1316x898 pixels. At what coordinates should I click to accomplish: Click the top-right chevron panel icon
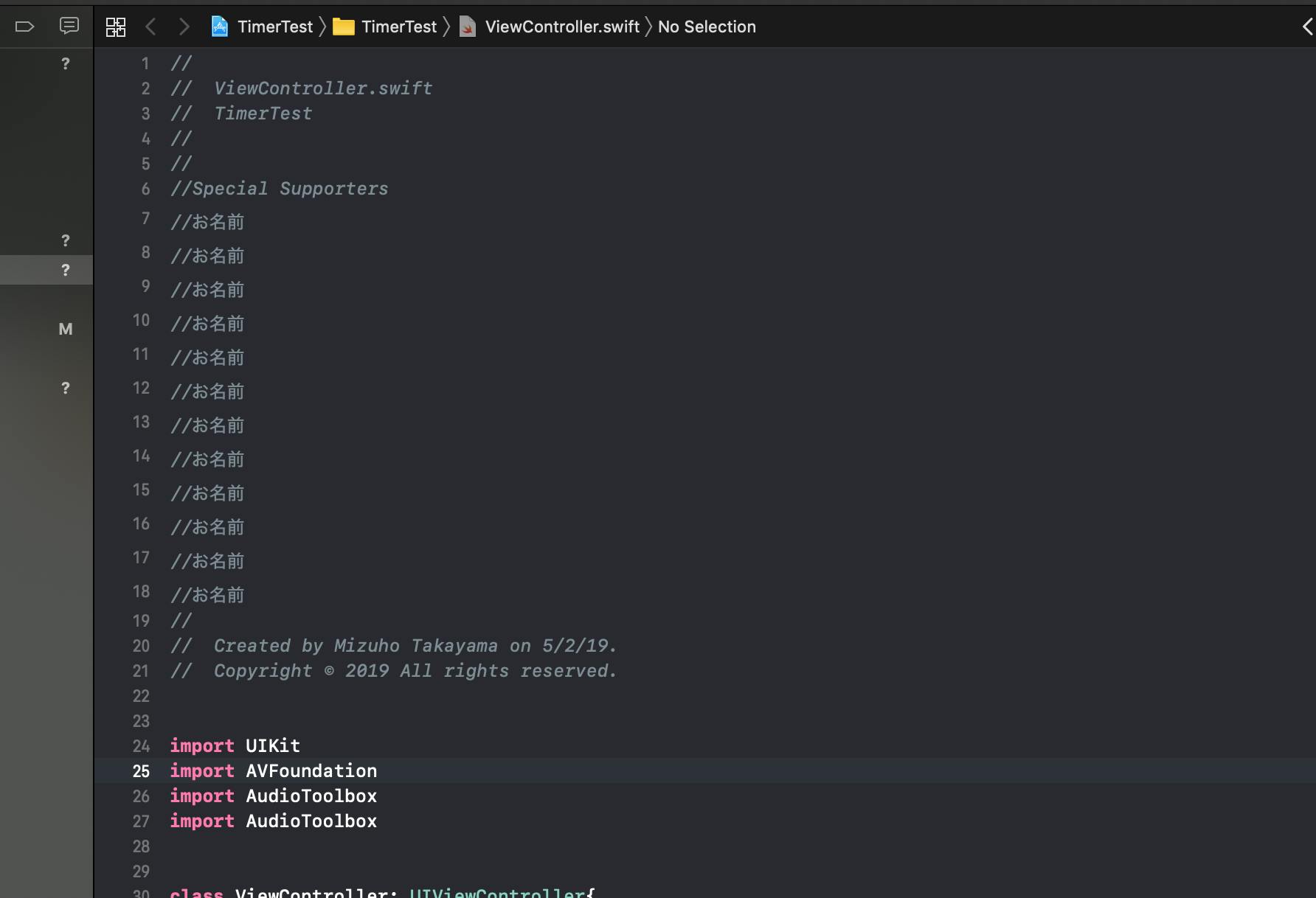(1306, 27)
